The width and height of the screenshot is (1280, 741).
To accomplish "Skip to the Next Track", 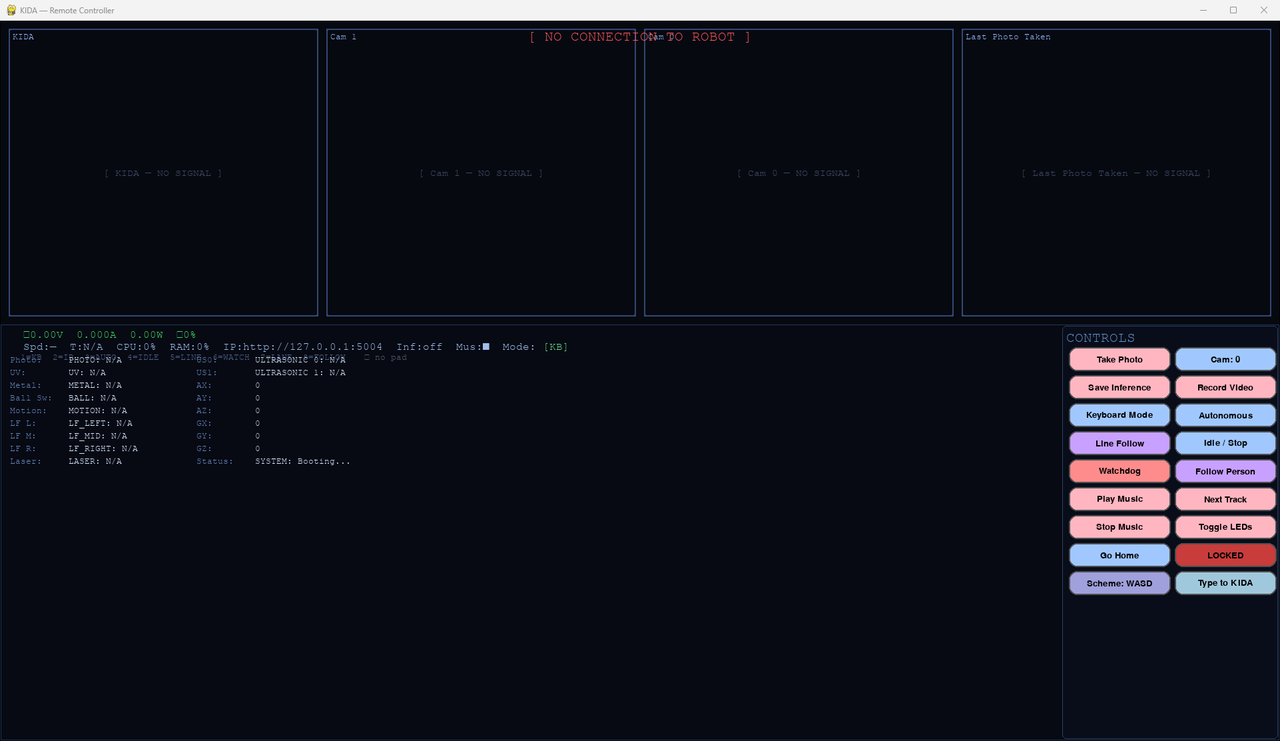I will 1225,500.
